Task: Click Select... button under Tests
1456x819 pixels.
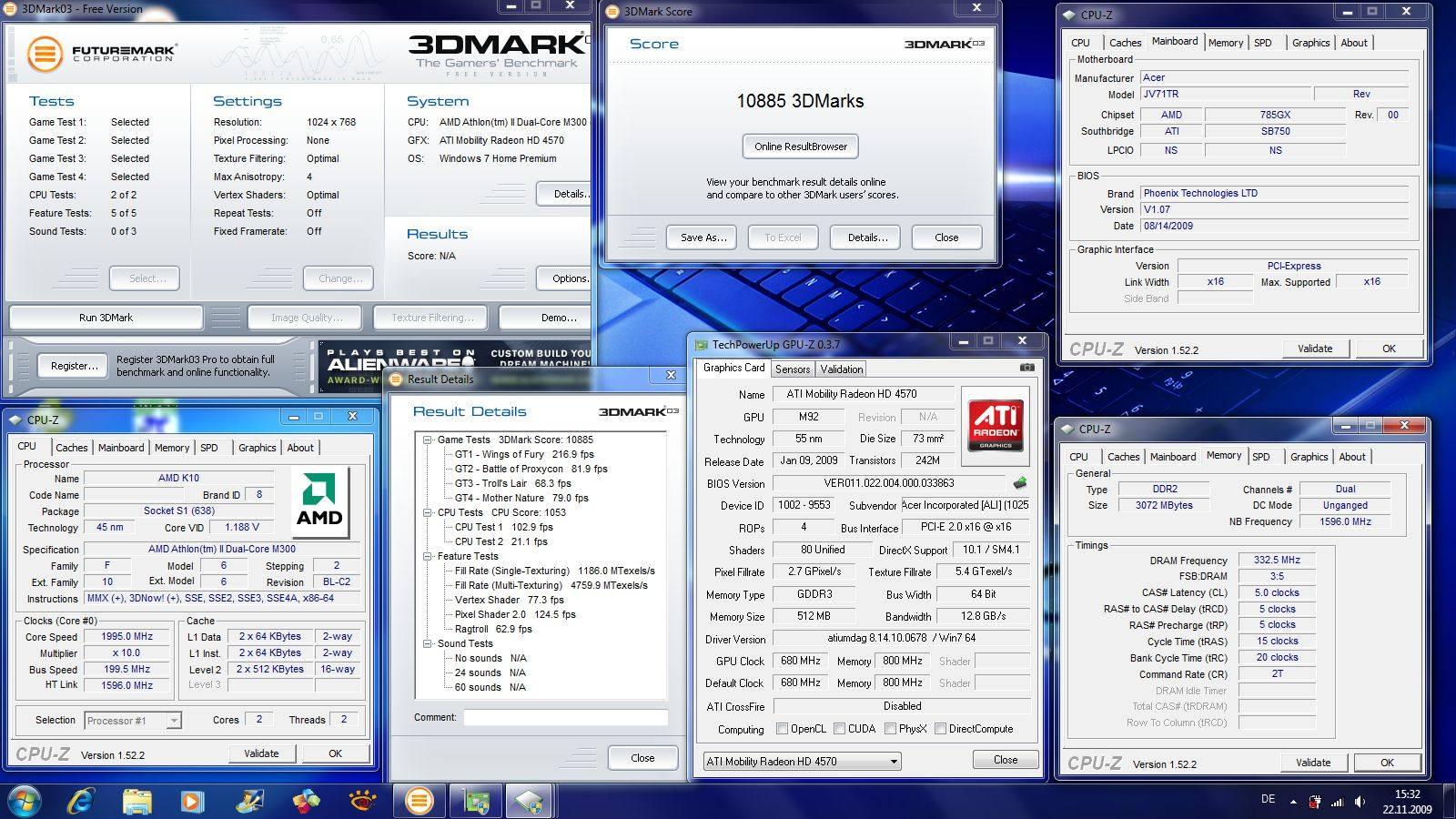Action: click(145, 278)
